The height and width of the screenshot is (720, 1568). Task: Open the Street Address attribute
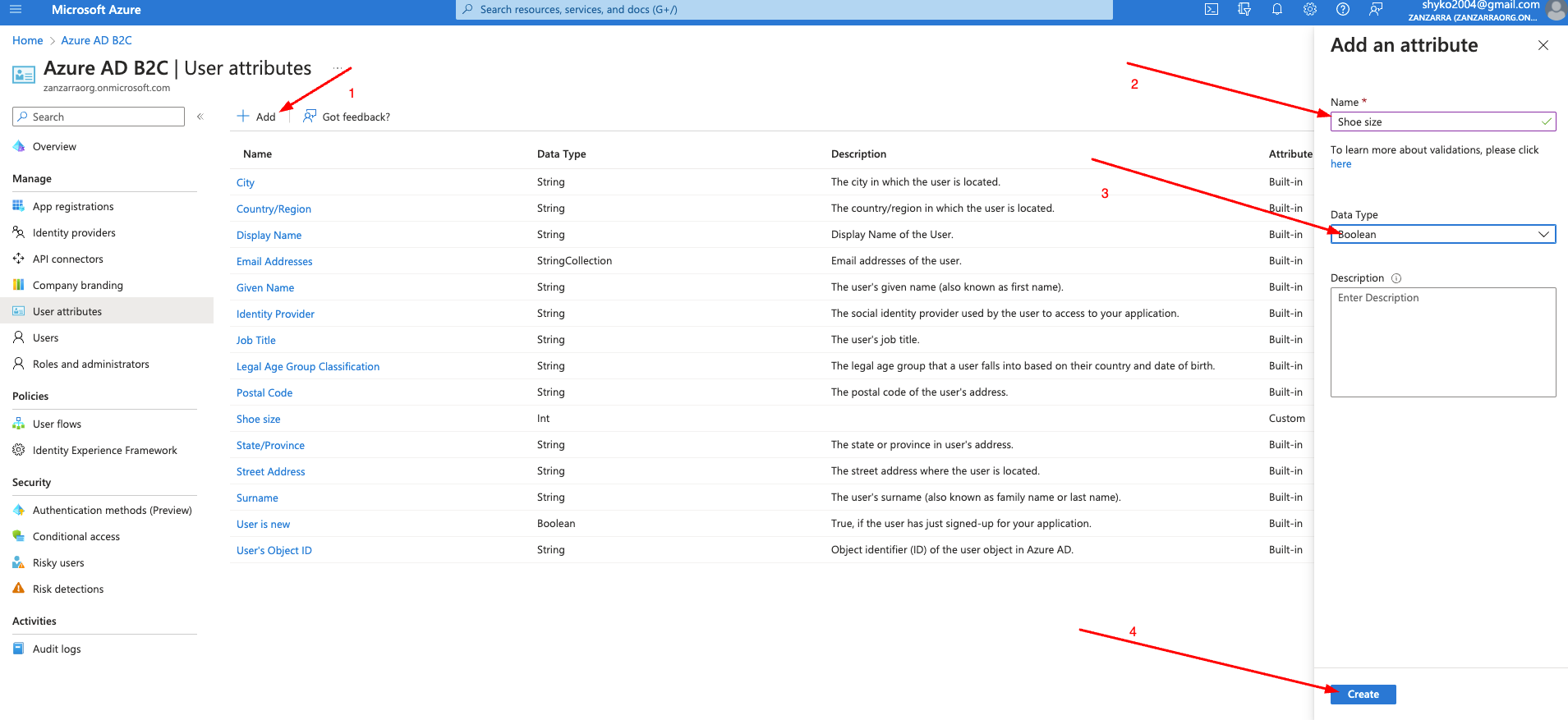point(271,471)
